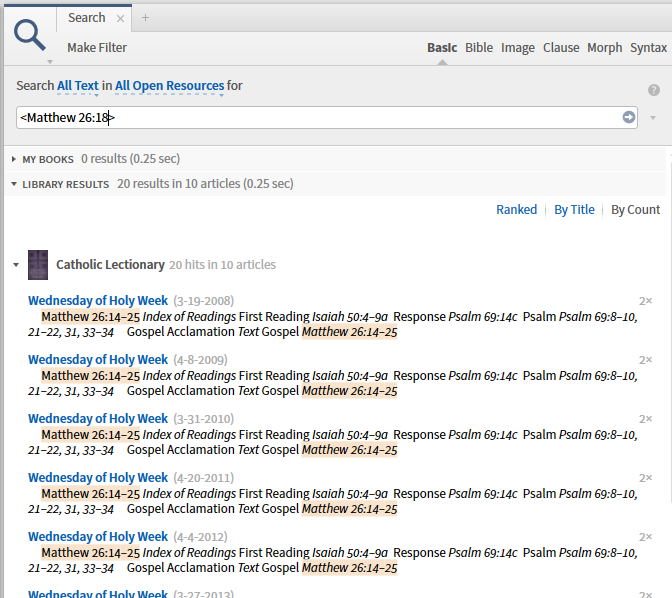The image size is (672, 598).
Task: Collapse the LIBRARY RESULTS section
Action: pos(14,184)
